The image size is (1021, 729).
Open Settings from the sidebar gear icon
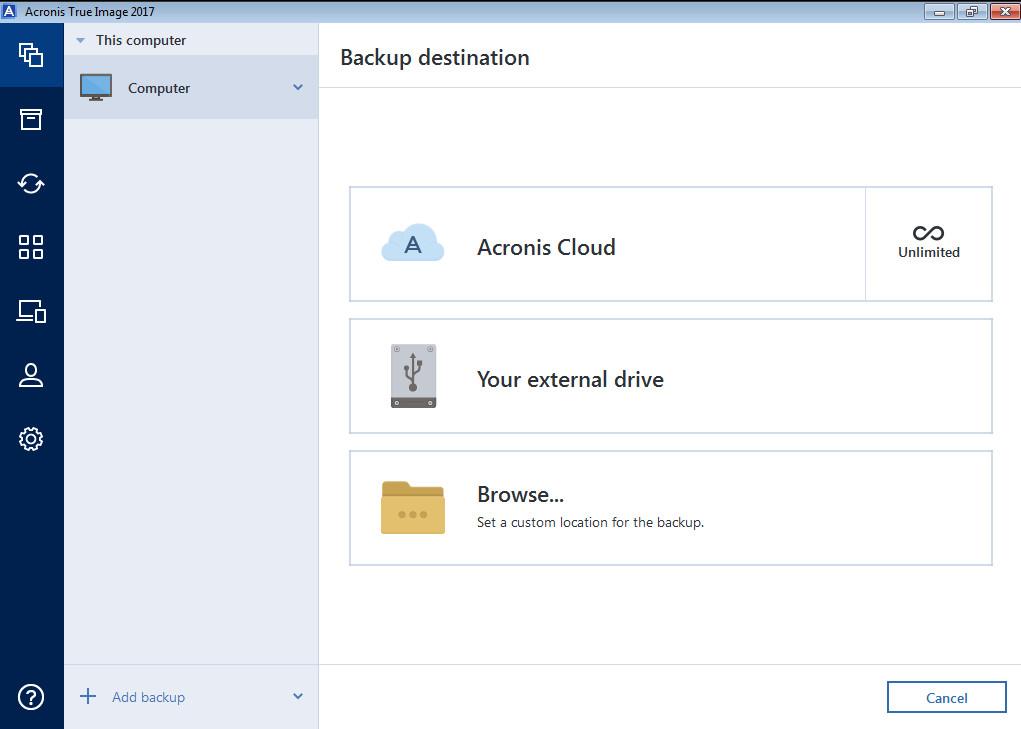pyautogui.click(x=31, y=438)
